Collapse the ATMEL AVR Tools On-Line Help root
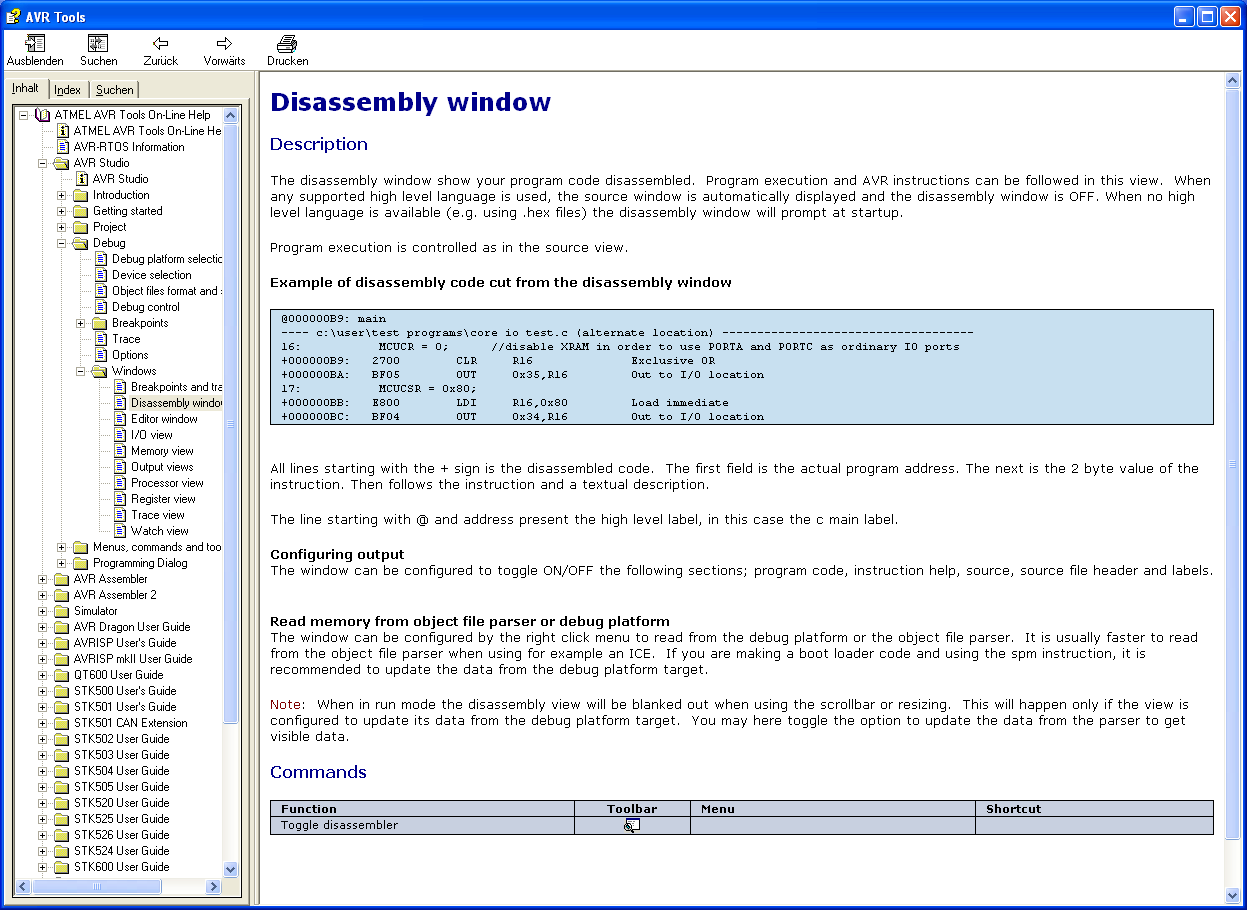 pos(24,115)
